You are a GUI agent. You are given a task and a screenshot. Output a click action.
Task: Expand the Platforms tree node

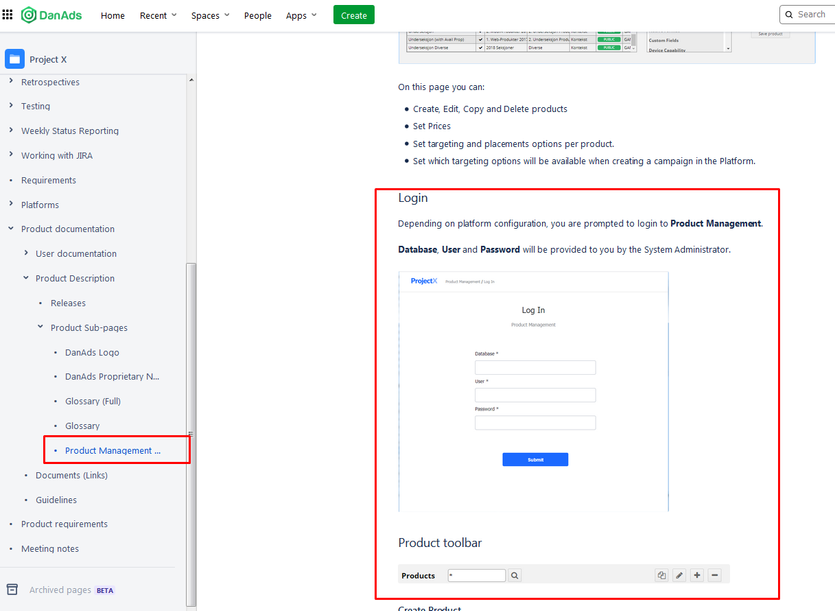(x=11, y=204)
